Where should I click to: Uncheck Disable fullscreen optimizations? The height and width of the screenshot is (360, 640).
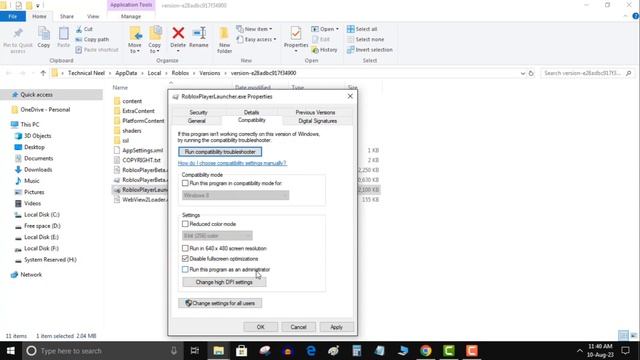(x=185, y=259)
